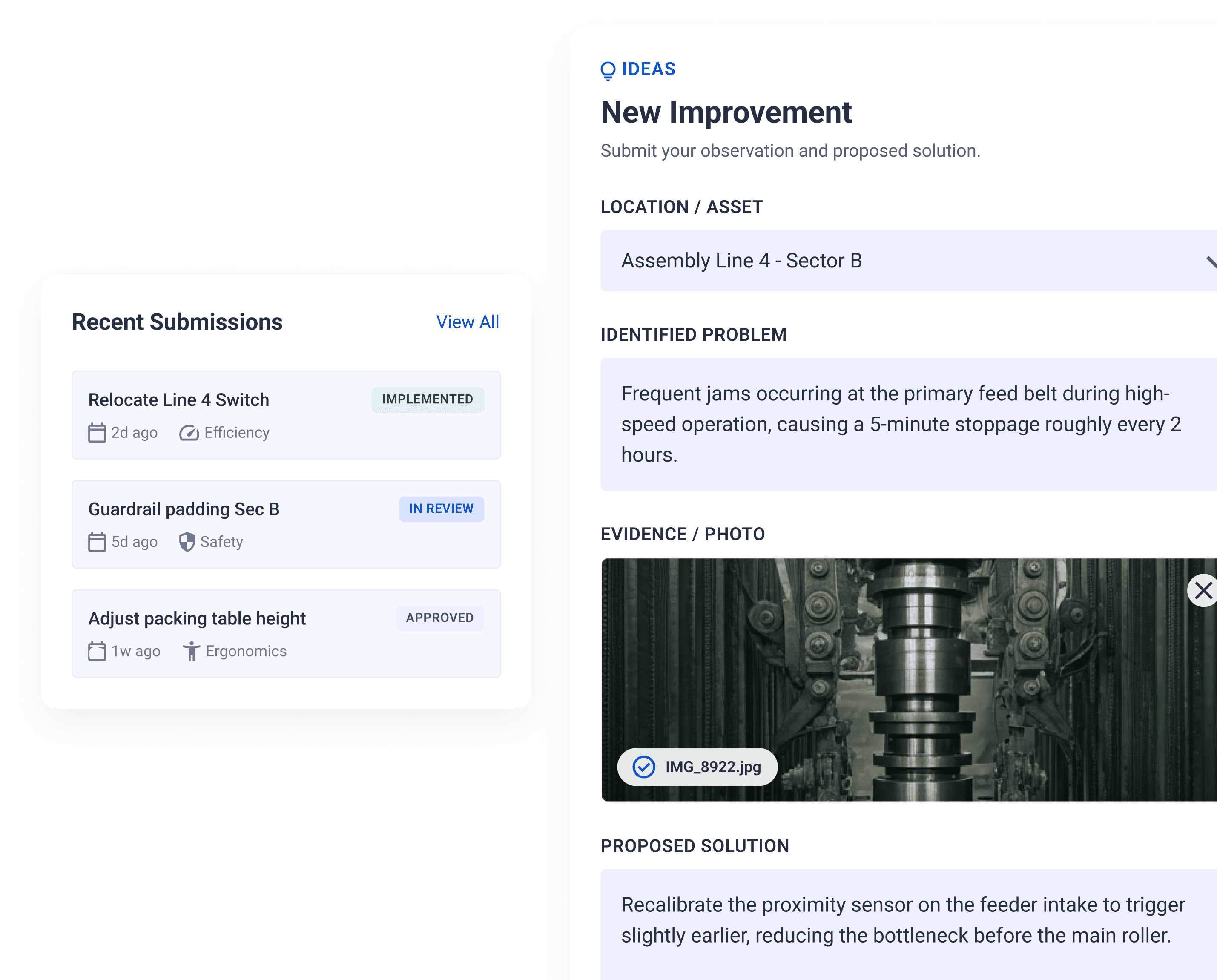Image resolution: width=1217 pixels, height=980 pixels.
Task: Click the Ergonomics person icon
Action: point(191,651)
